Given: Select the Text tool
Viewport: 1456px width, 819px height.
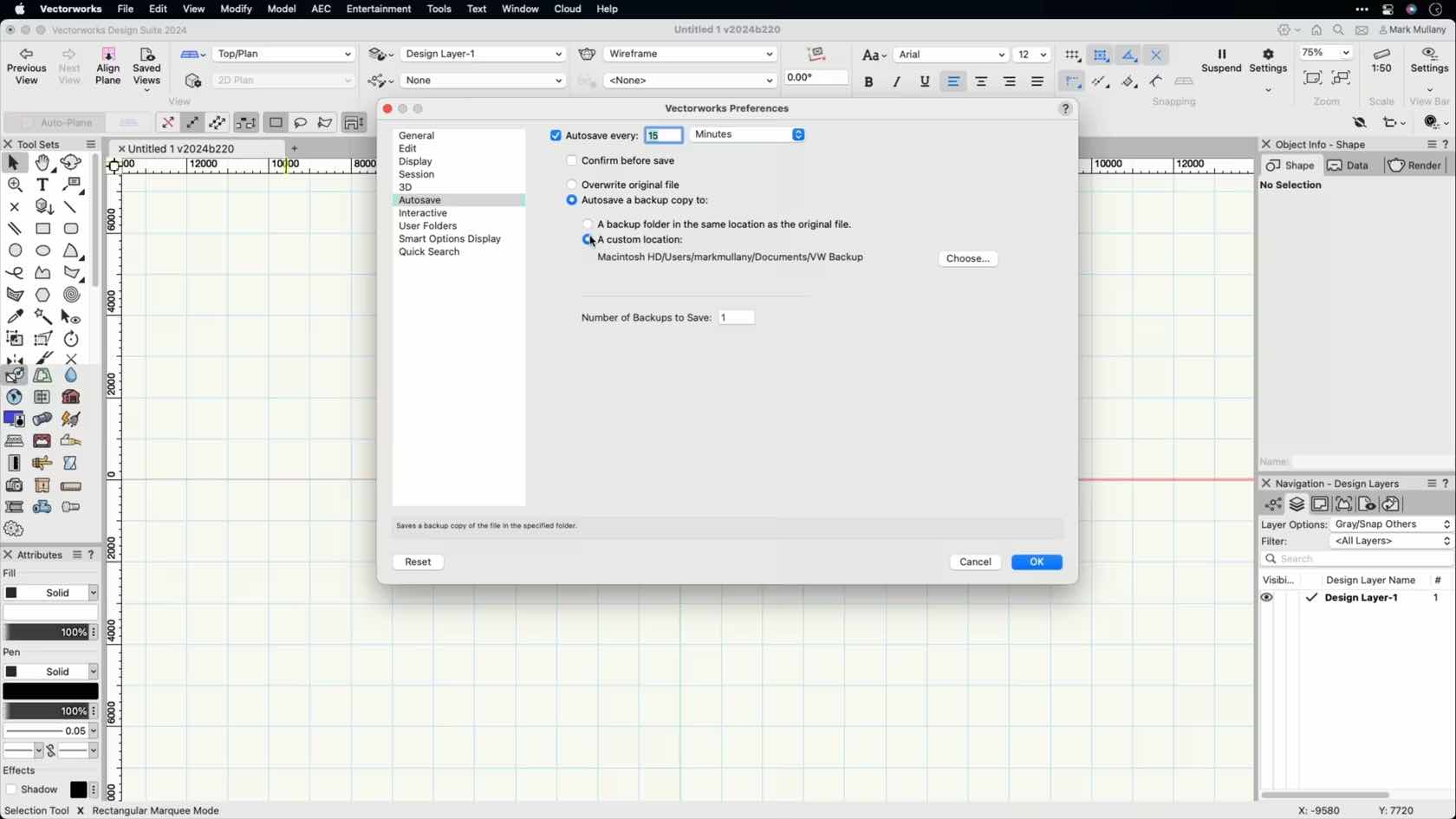Looking at the screenshot, I should (42, 185).
